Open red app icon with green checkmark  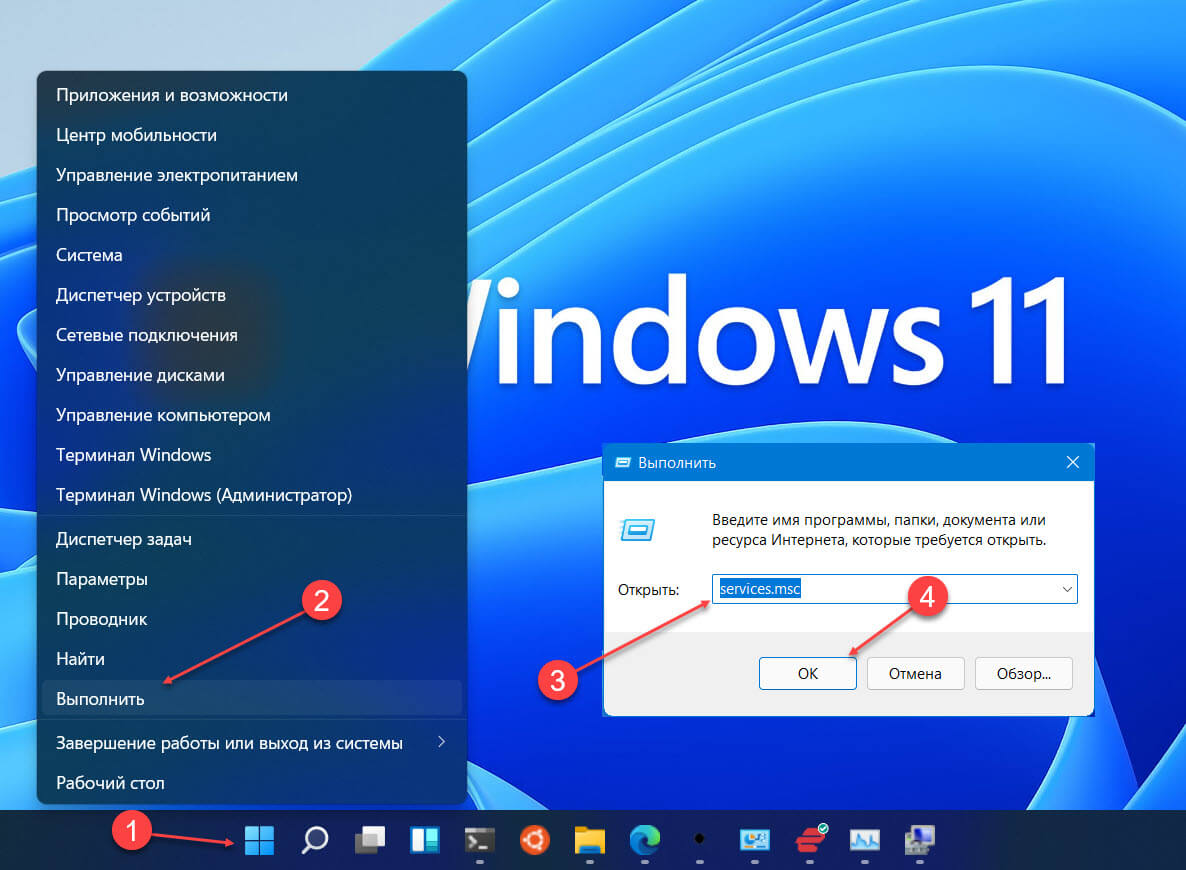811,839
